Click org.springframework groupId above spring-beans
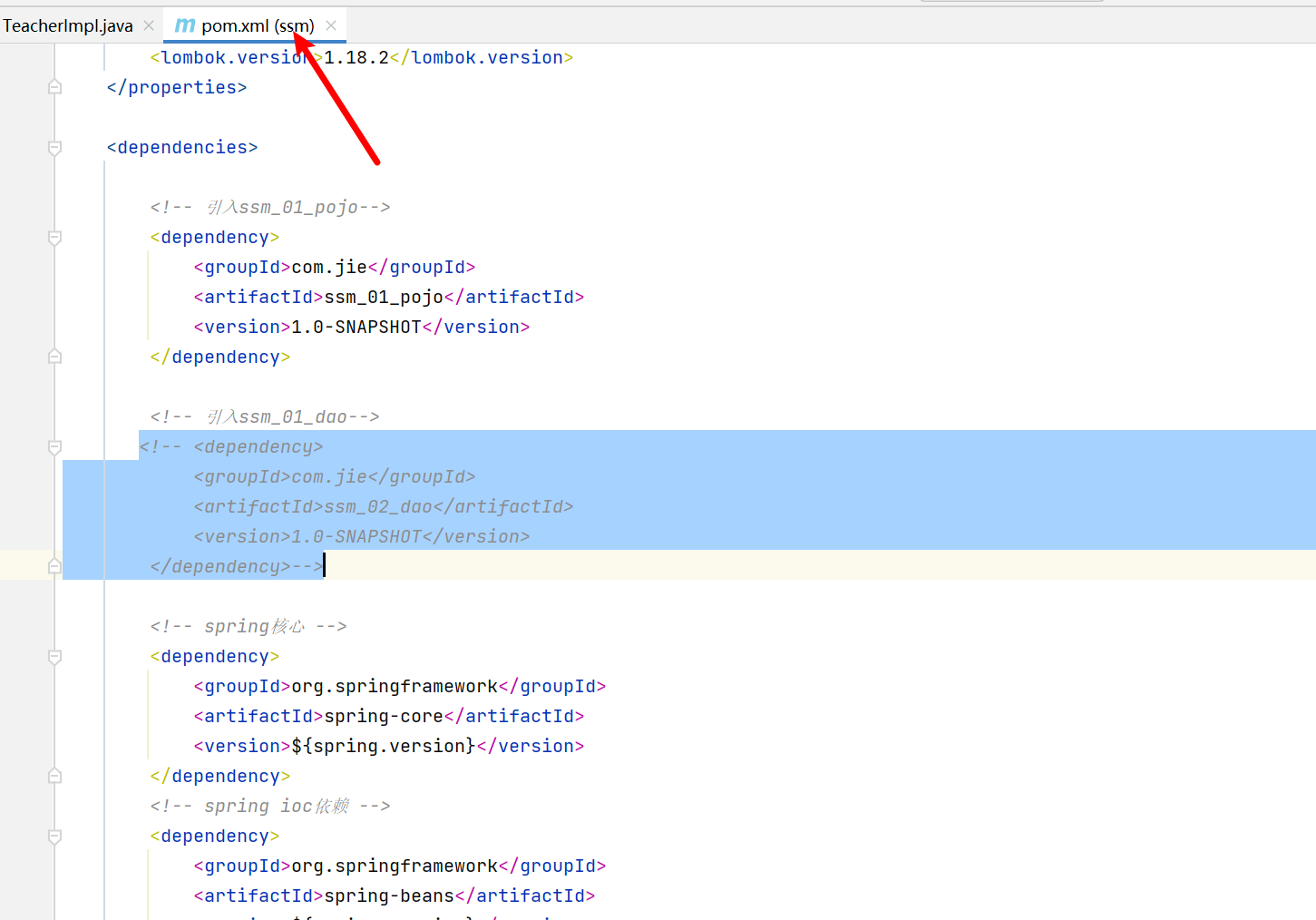1316x920 pixels. click(400, 866)
